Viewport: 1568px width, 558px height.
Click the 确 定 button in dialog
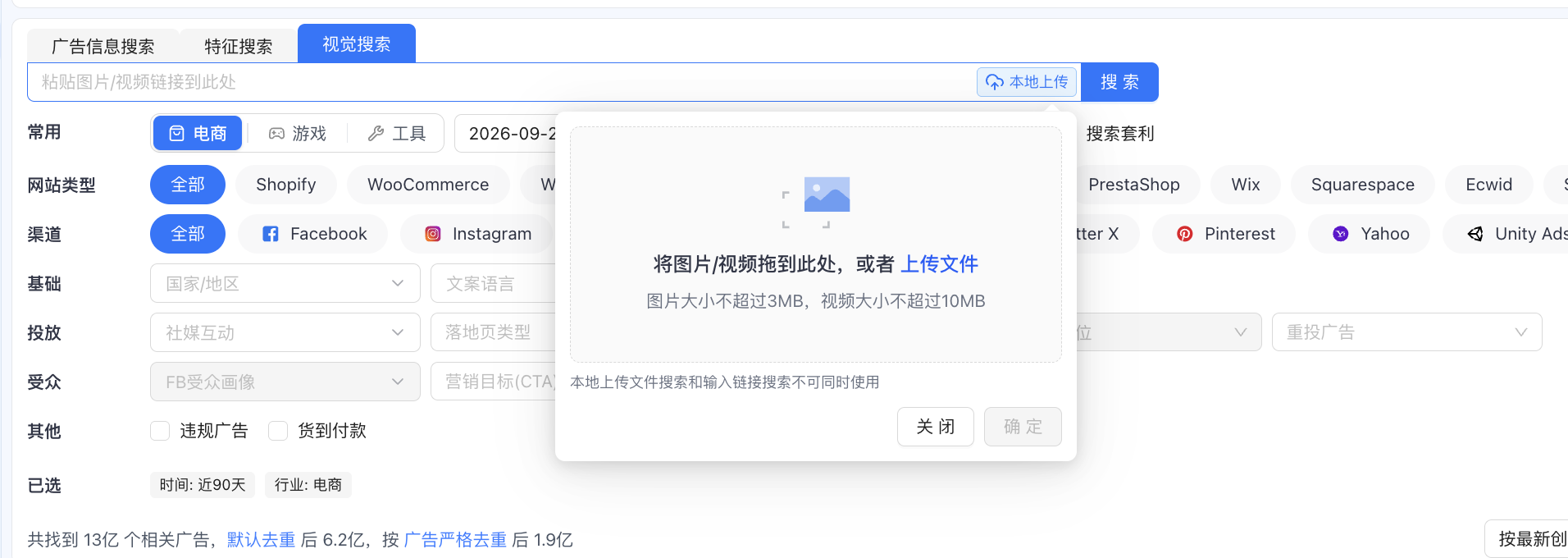(1023, 427)
